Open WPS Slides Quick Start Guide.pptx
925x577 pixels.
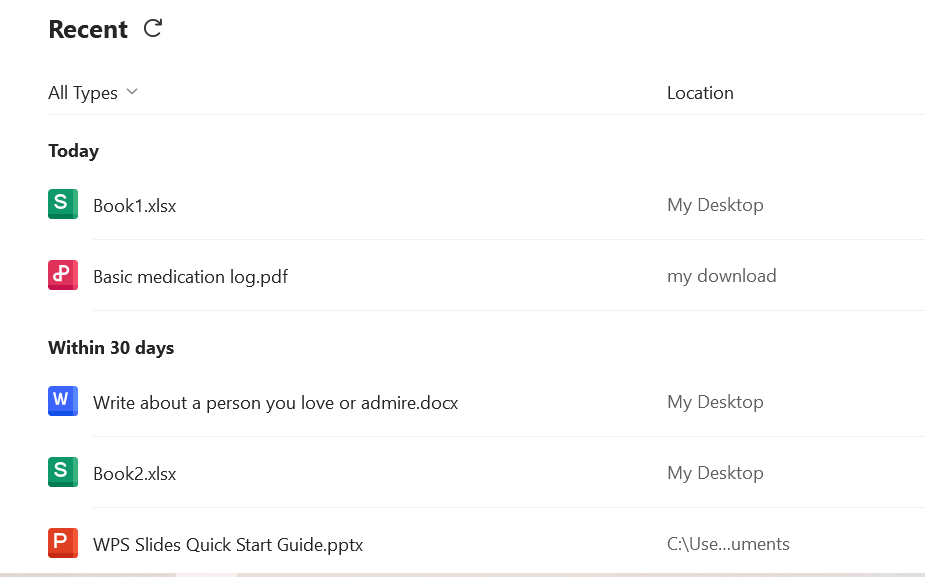pyautogui.click(x=228, y=545)
